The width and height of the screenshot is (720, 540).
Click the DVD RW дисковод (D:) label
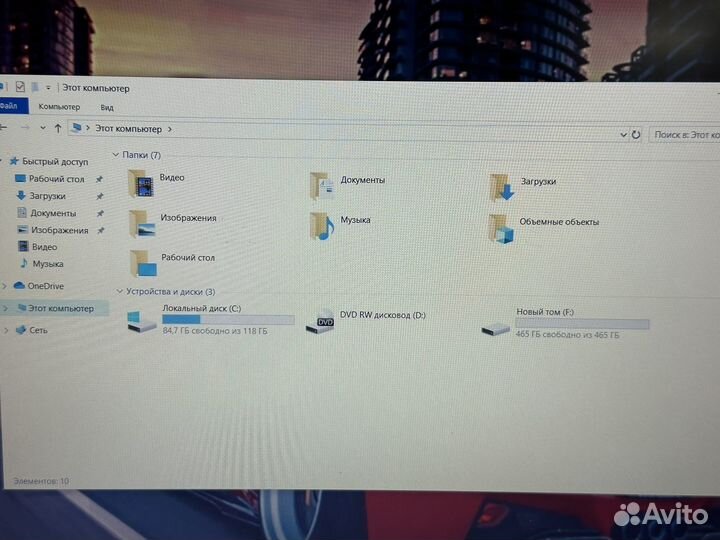(x=382, y=315)
